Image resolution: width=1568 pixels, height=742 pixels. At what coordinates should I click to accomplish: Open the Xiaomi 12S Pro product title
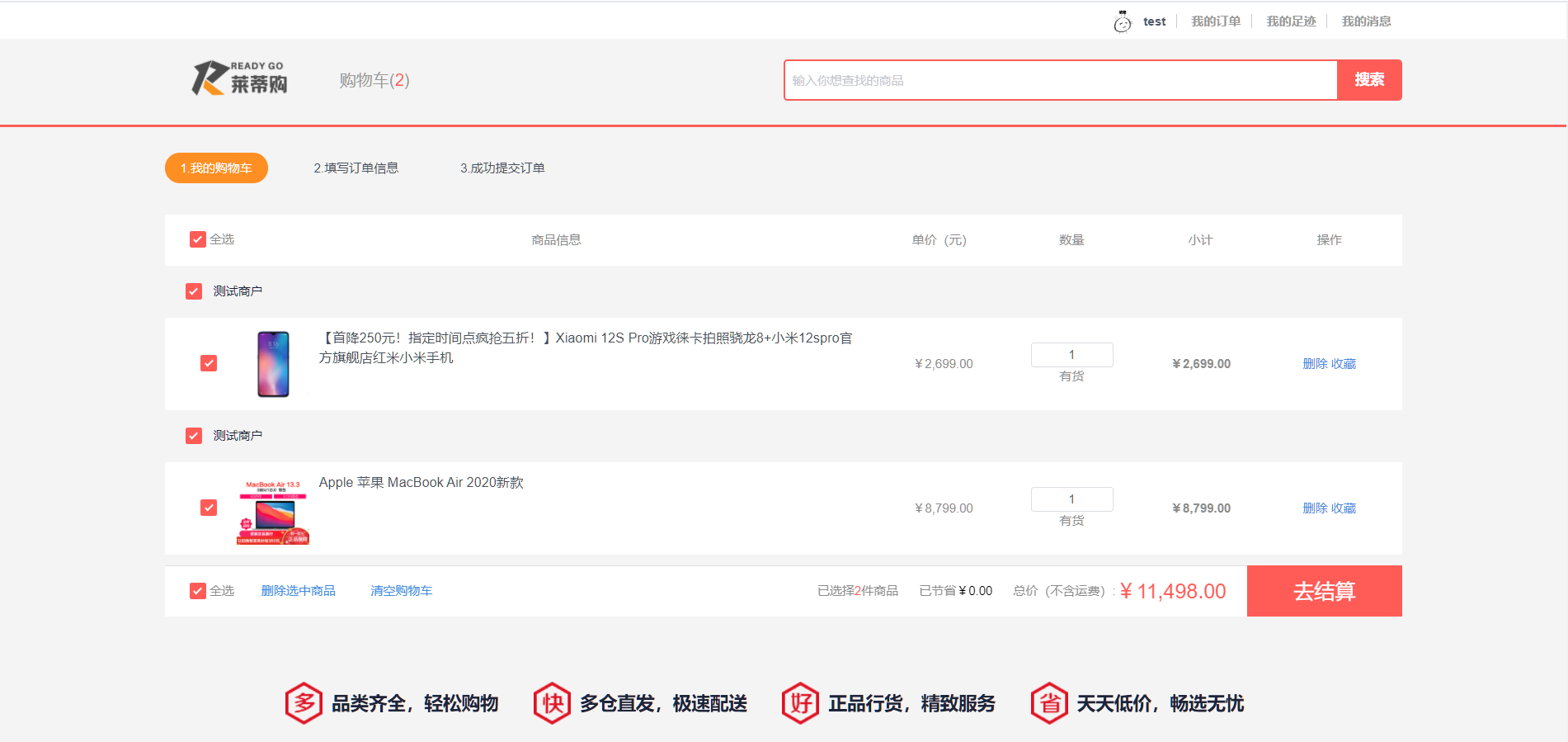pos(586,347)
